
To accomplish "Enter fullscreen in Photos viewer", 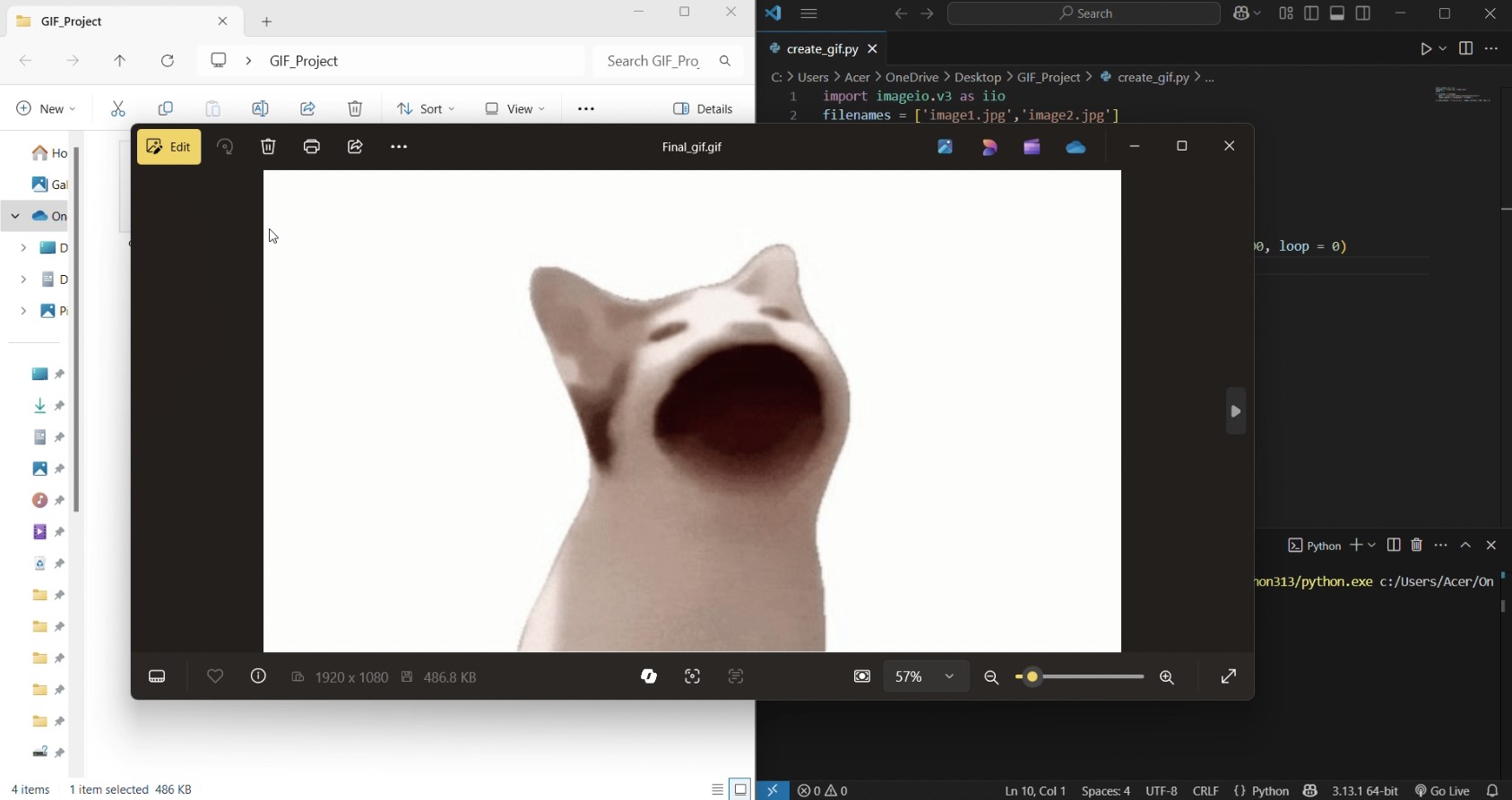I will point(1229,676).
